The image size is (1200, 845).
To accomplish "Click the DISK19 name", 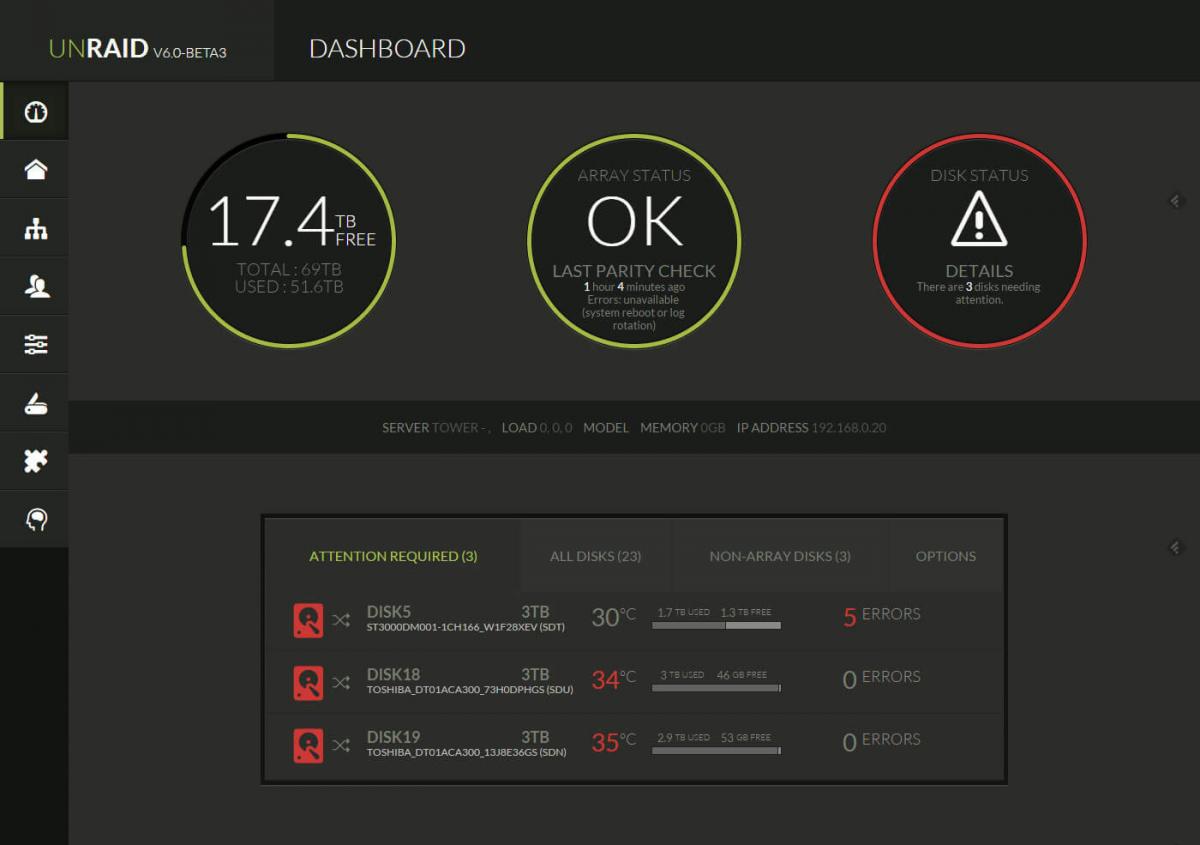I will click(x=393, y=738).
